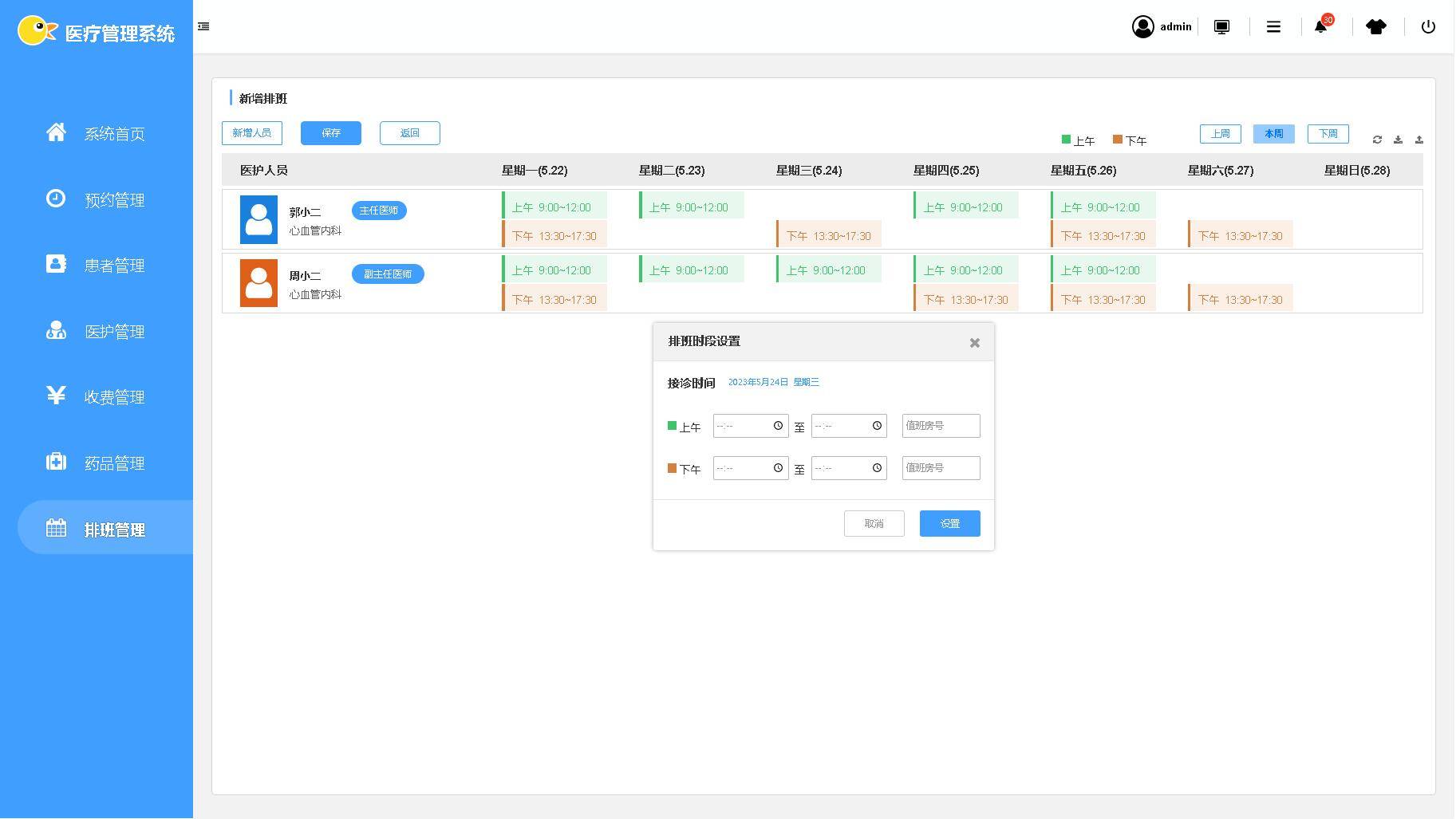The image size is (1456, 819).
Task: Open the morning start time picker
Action: click(x=778, y=426)
